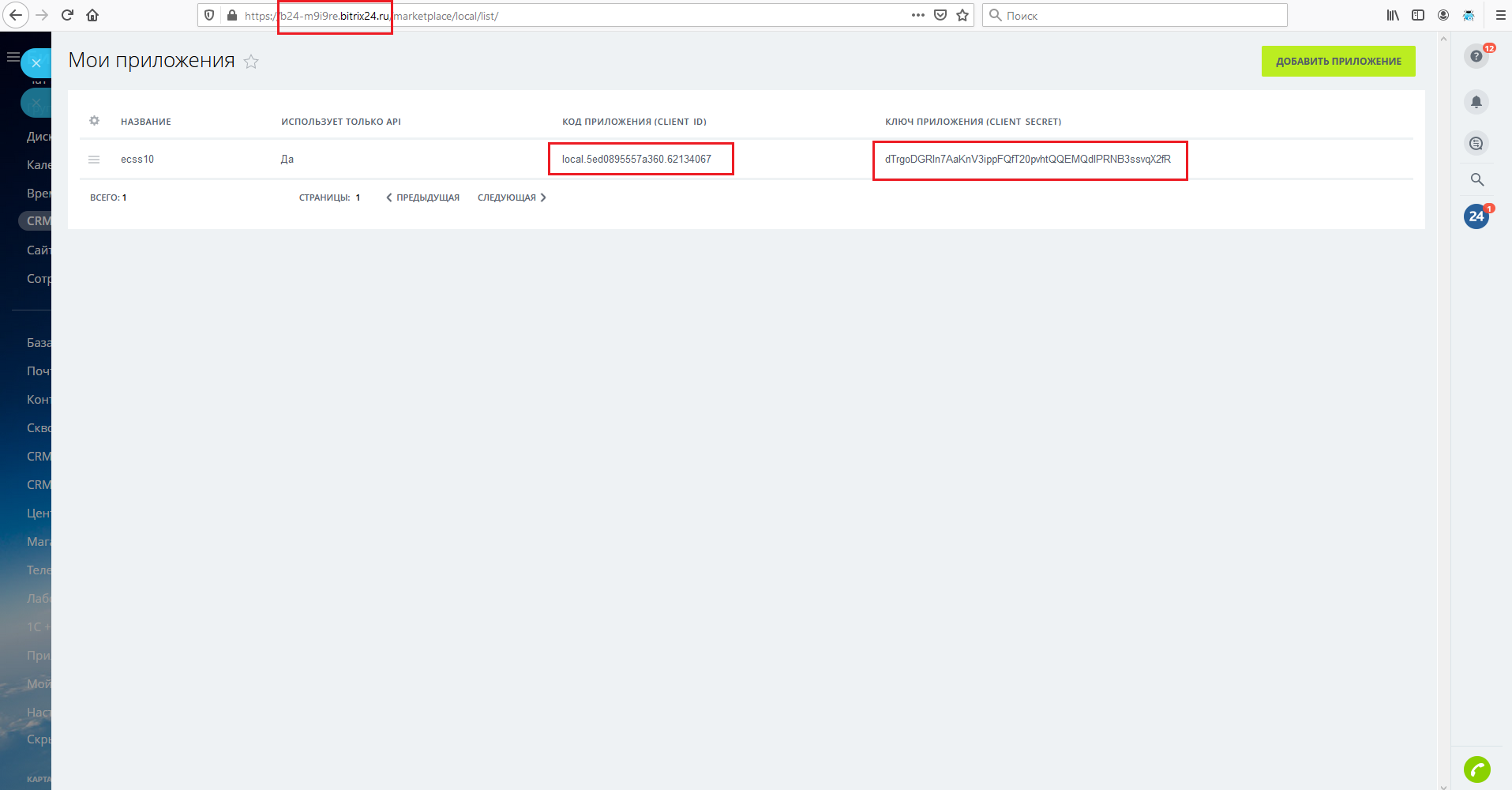The width and height of the screenshot is (1512, 790).
Task: Click the top blue round close button
Action: 36,63
